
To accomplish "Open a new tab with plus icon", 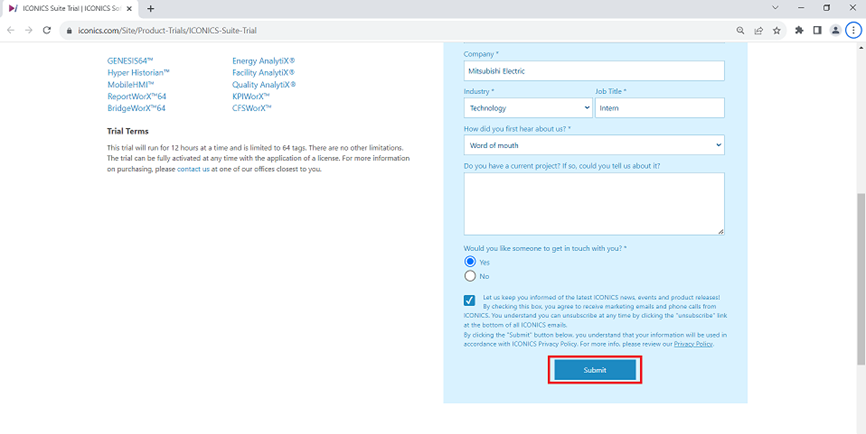I will click(x=151, y=8).
